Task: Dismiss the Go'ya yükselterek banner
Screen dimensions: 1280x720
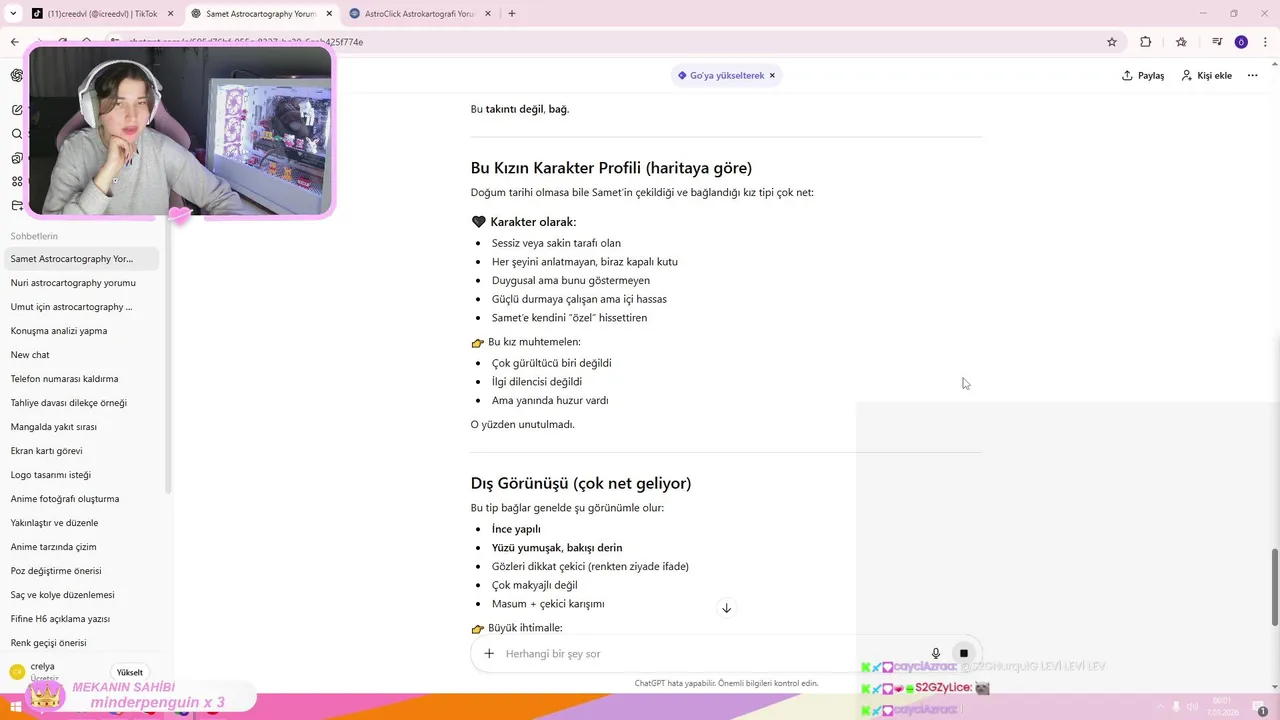Action: [772, 75]
